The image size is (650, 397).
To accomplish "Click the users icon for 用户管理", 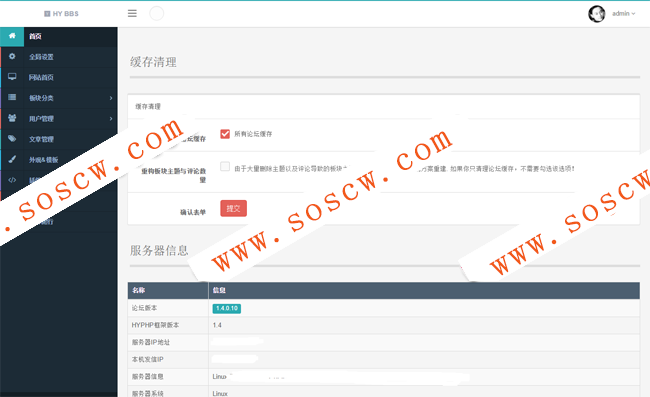I will point(12,118).
